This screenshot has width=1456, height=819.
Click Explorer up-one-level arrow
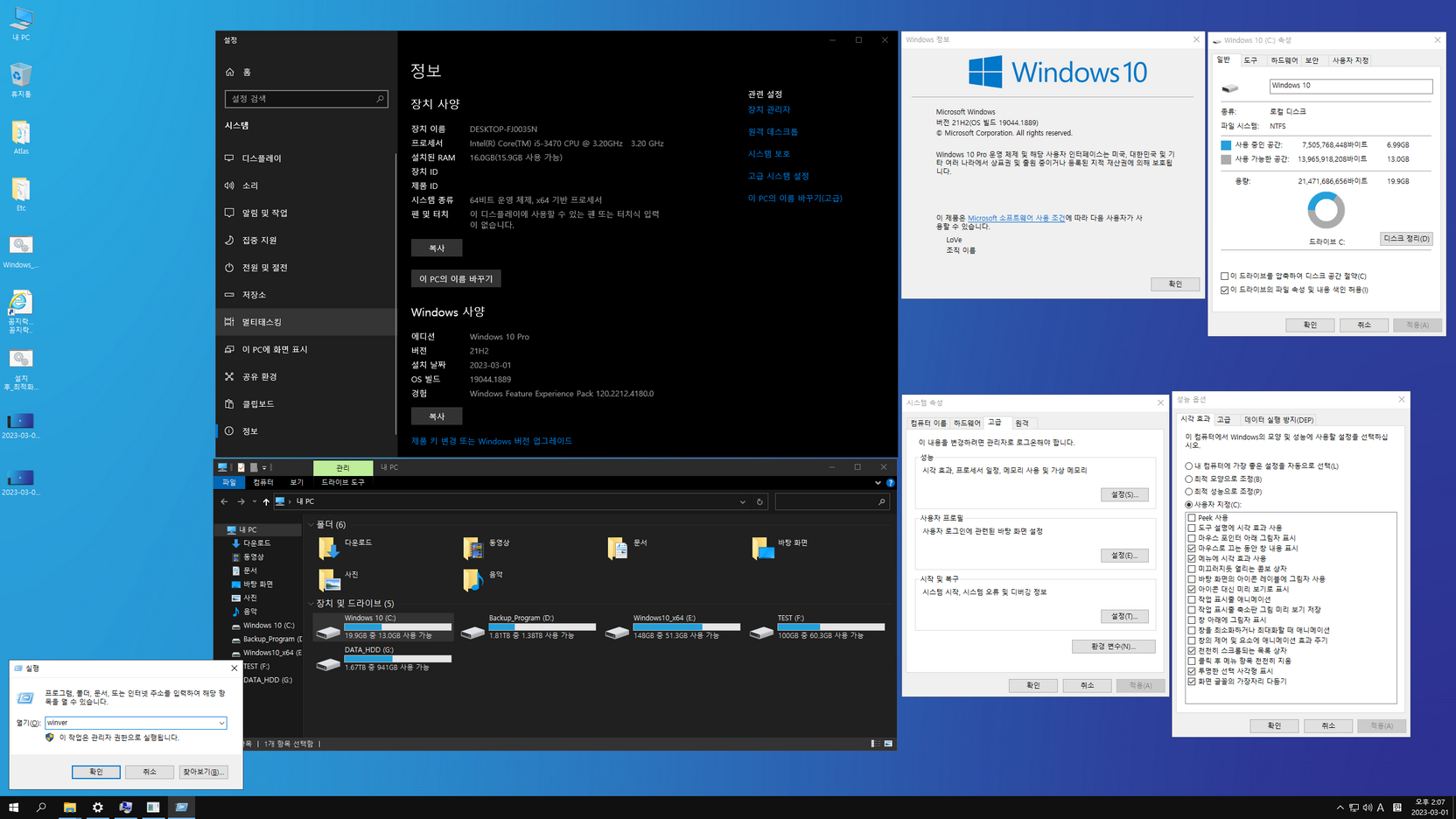(x=266, y=501)
